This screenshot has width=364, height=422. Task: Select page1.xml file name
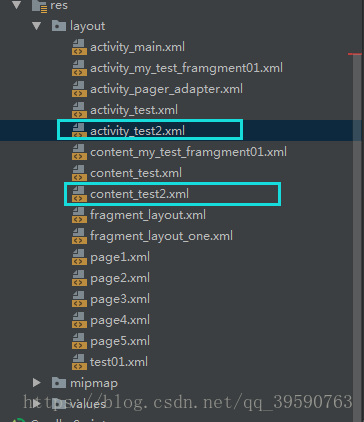pyautogui.click(x=120, y=258)
